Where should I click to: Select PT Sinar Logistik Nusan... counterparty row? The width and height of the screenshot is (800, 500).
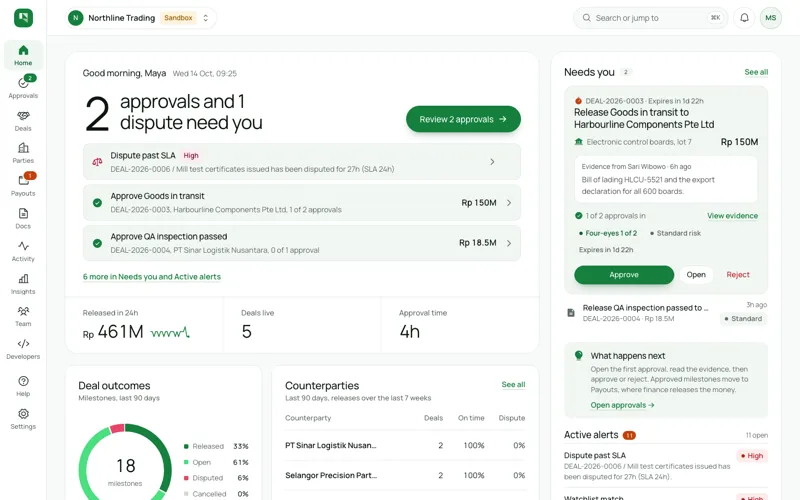(x=405, y=445)
